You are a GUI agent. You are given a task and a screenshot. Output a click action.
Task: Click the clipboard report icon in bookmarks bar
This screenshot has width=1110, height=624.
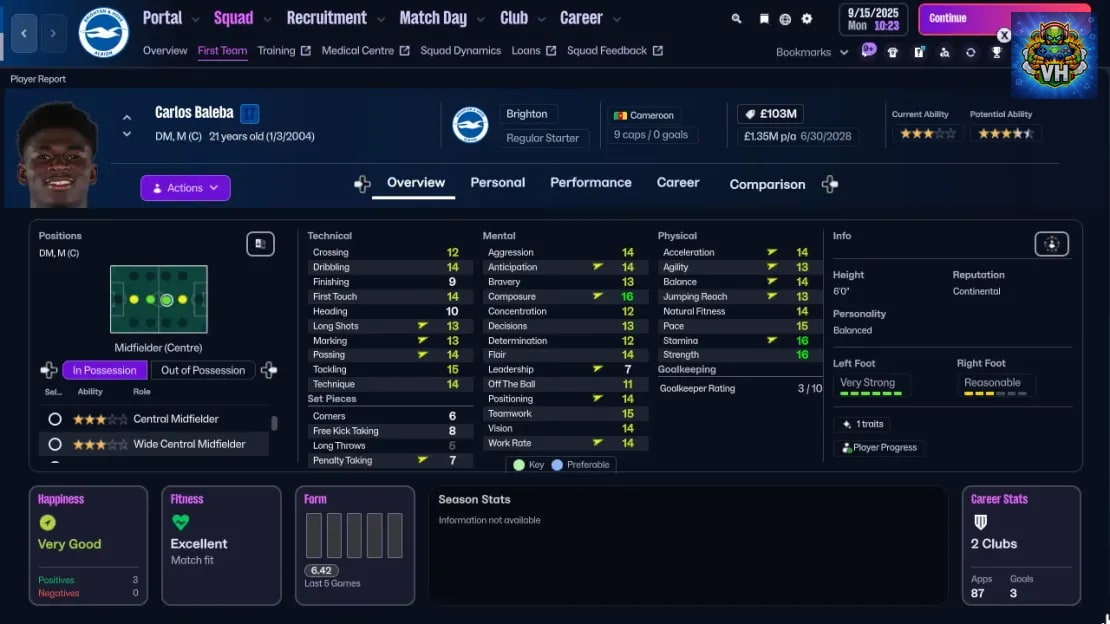pyautogui.click(x=919, y=52)
